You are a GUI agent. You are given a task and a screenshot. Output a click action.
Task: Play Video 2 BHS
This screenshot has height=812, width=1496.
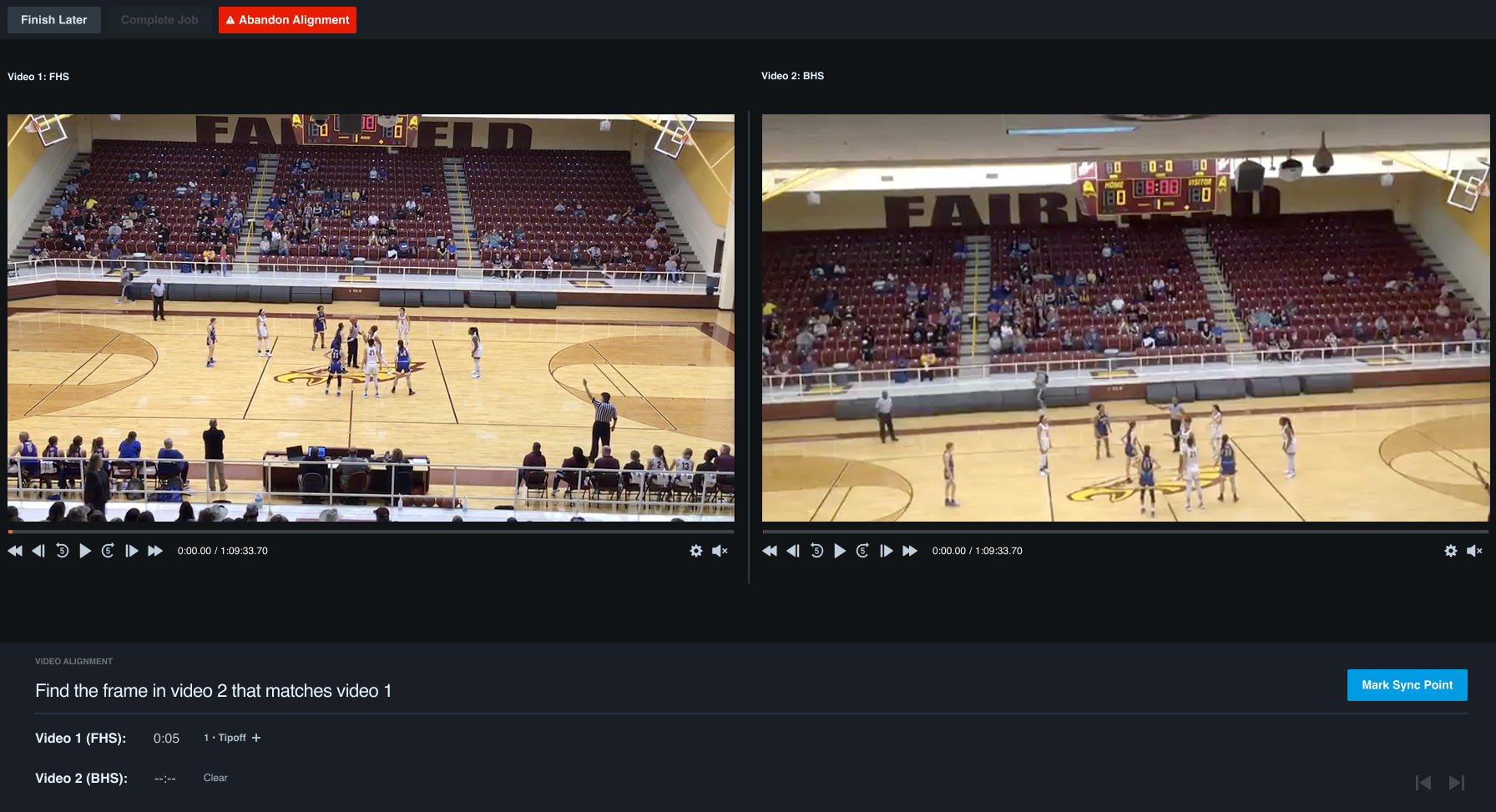click(840, 551)
